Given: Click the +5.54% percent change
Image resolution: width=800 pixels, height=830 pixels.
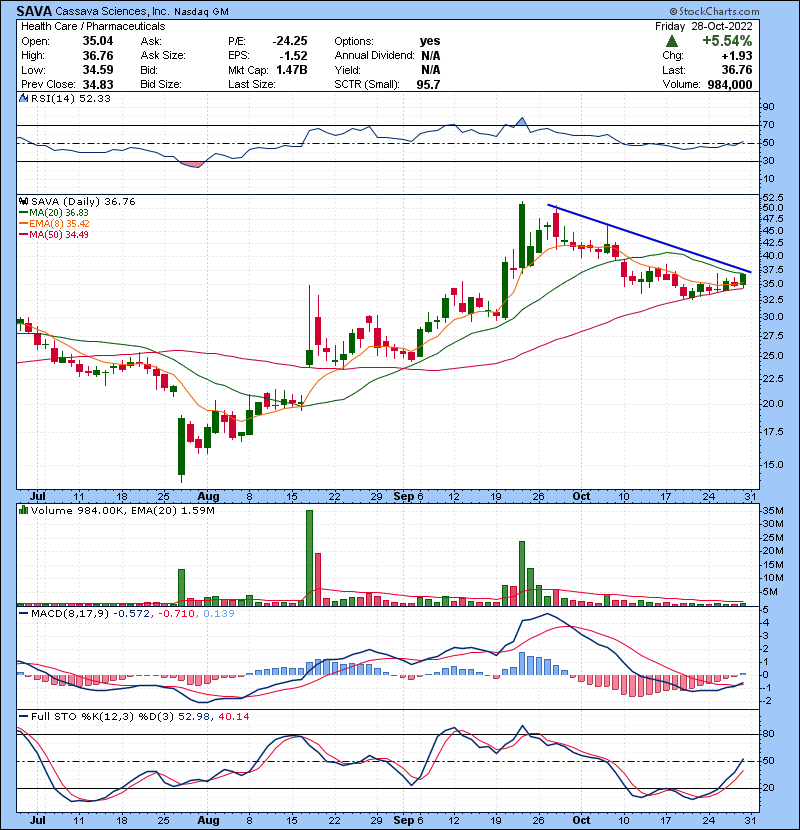Looking at the screenshot, I should click(x=727, y=41).
